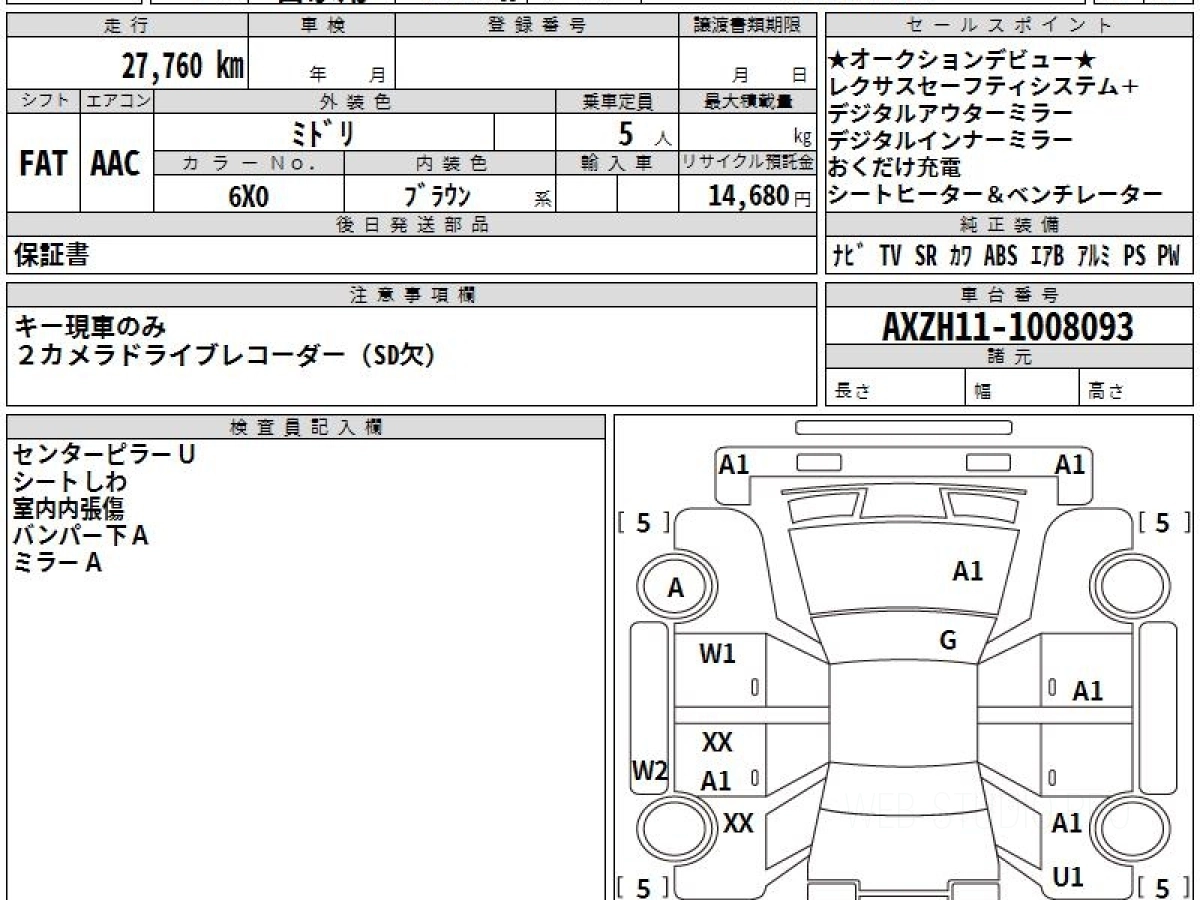Select the 登録番号 header
The image size is (1200, 900).
coord(537,25)
